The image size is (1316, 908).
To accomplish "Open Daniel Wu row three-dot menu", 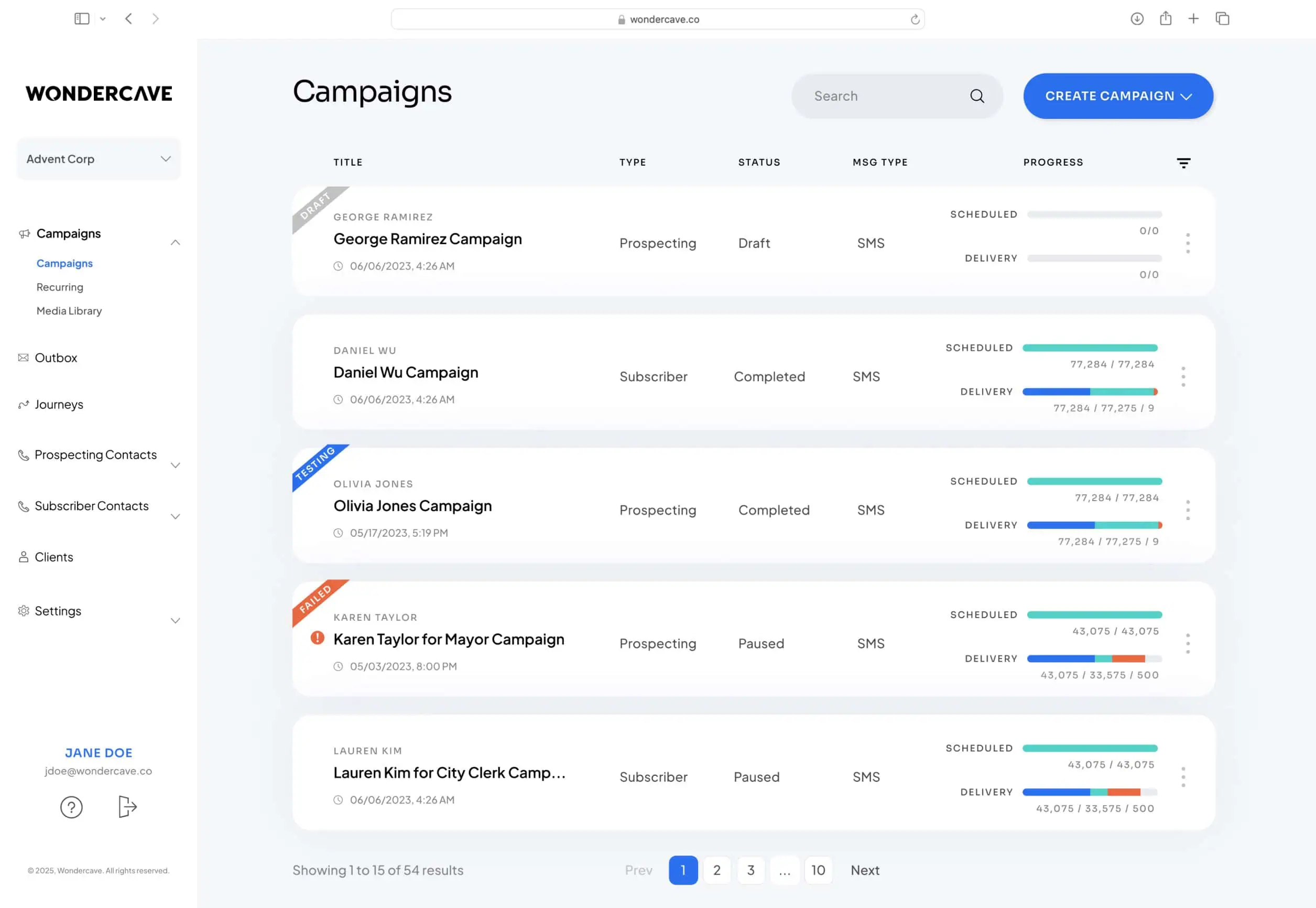I will coord(1183,377).
